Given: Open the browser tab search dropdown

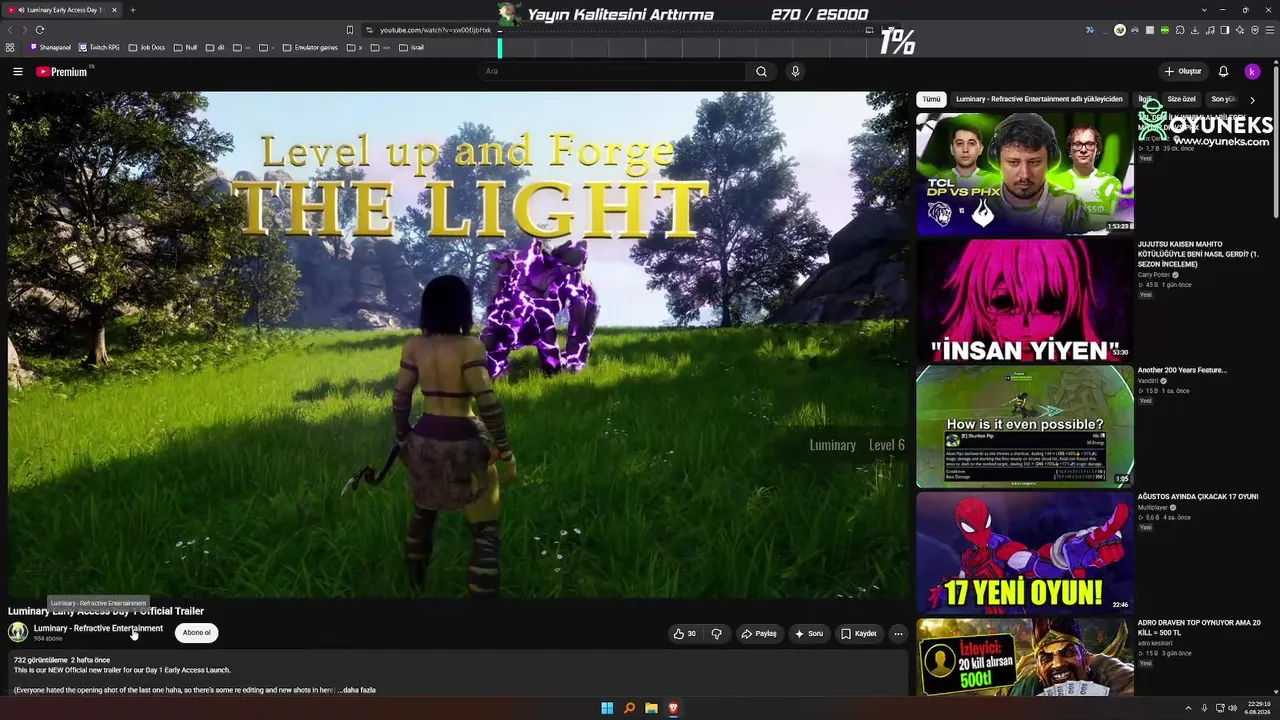Looking at the screenshot, I should [x=1204, y=10].
